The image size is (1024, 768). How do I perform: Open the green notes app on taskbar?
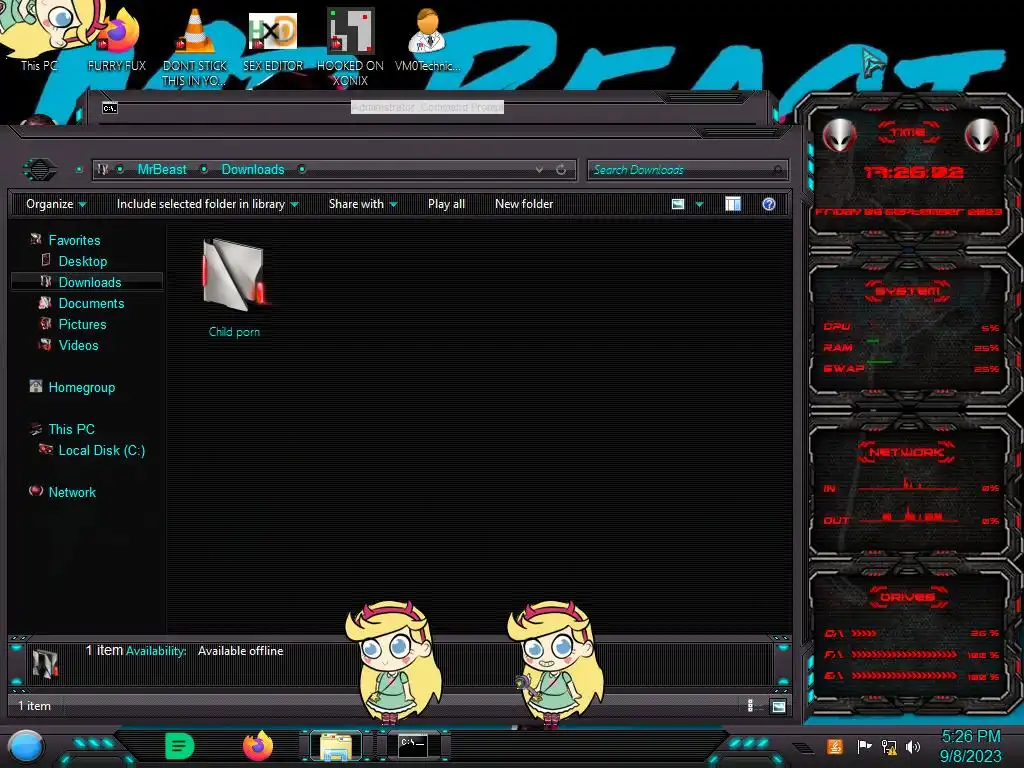(x=180, y=746)
